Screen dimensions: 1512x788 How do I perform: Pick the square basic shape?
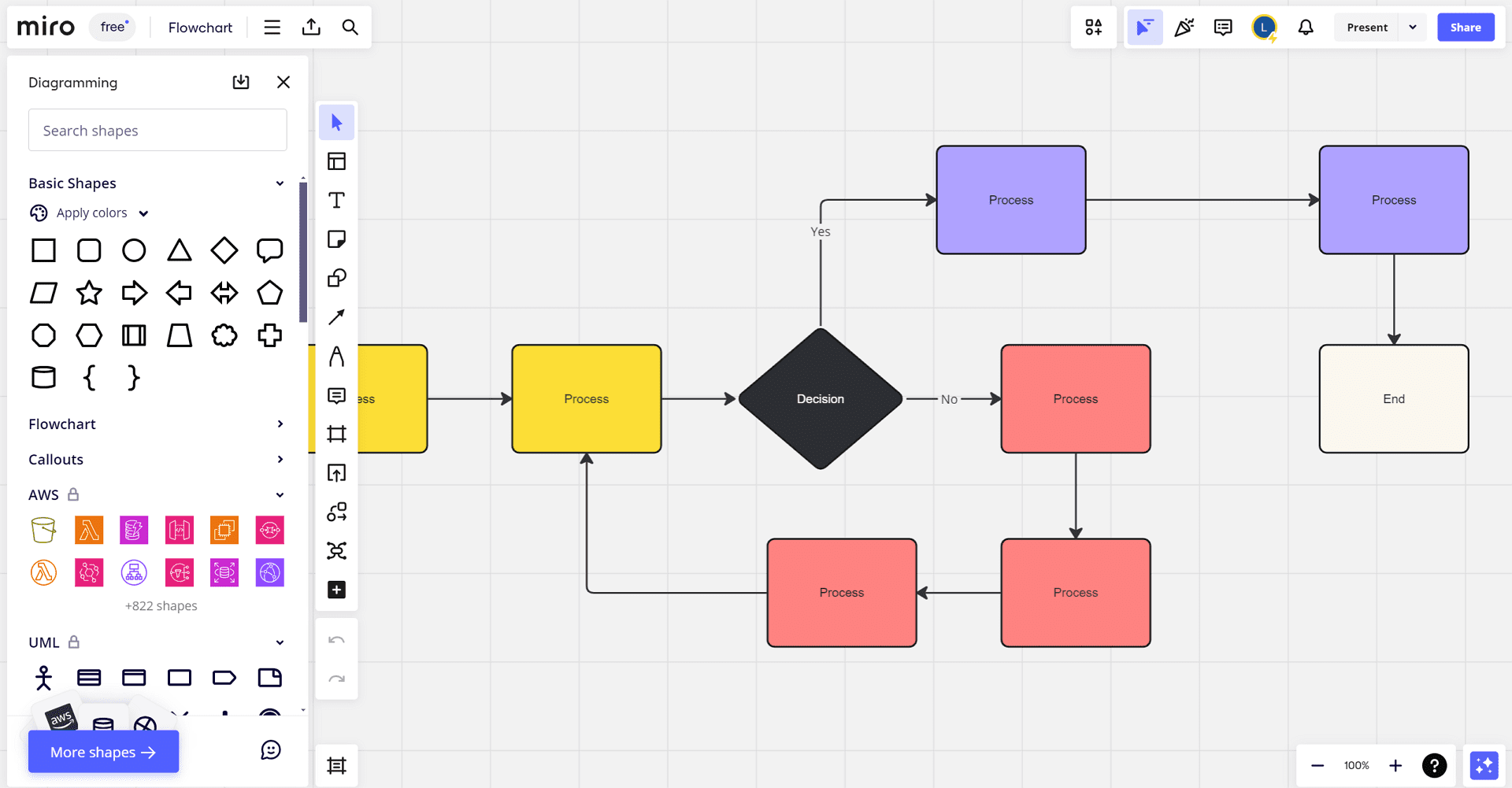click(43, 250)
